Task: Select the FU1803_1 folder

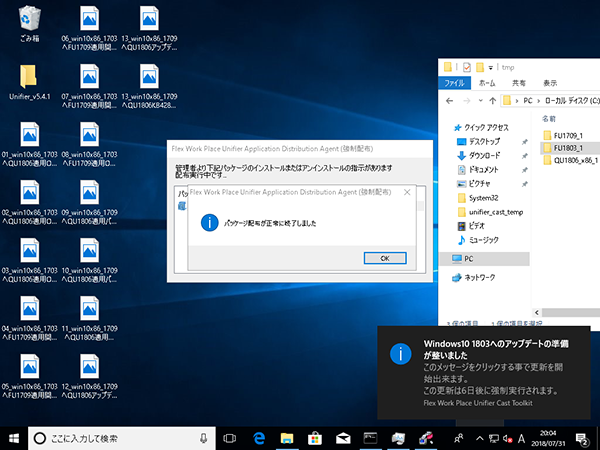Action: 570,148
